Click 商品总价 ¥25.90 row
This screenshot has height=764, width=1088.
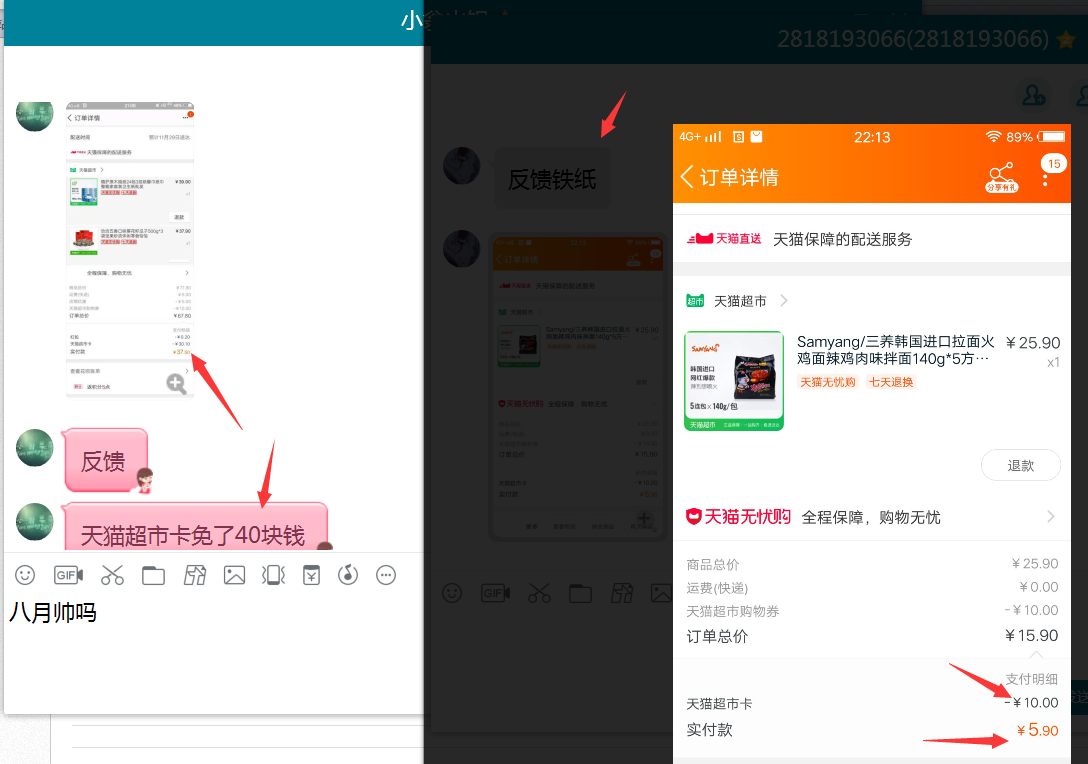[872, 563]
